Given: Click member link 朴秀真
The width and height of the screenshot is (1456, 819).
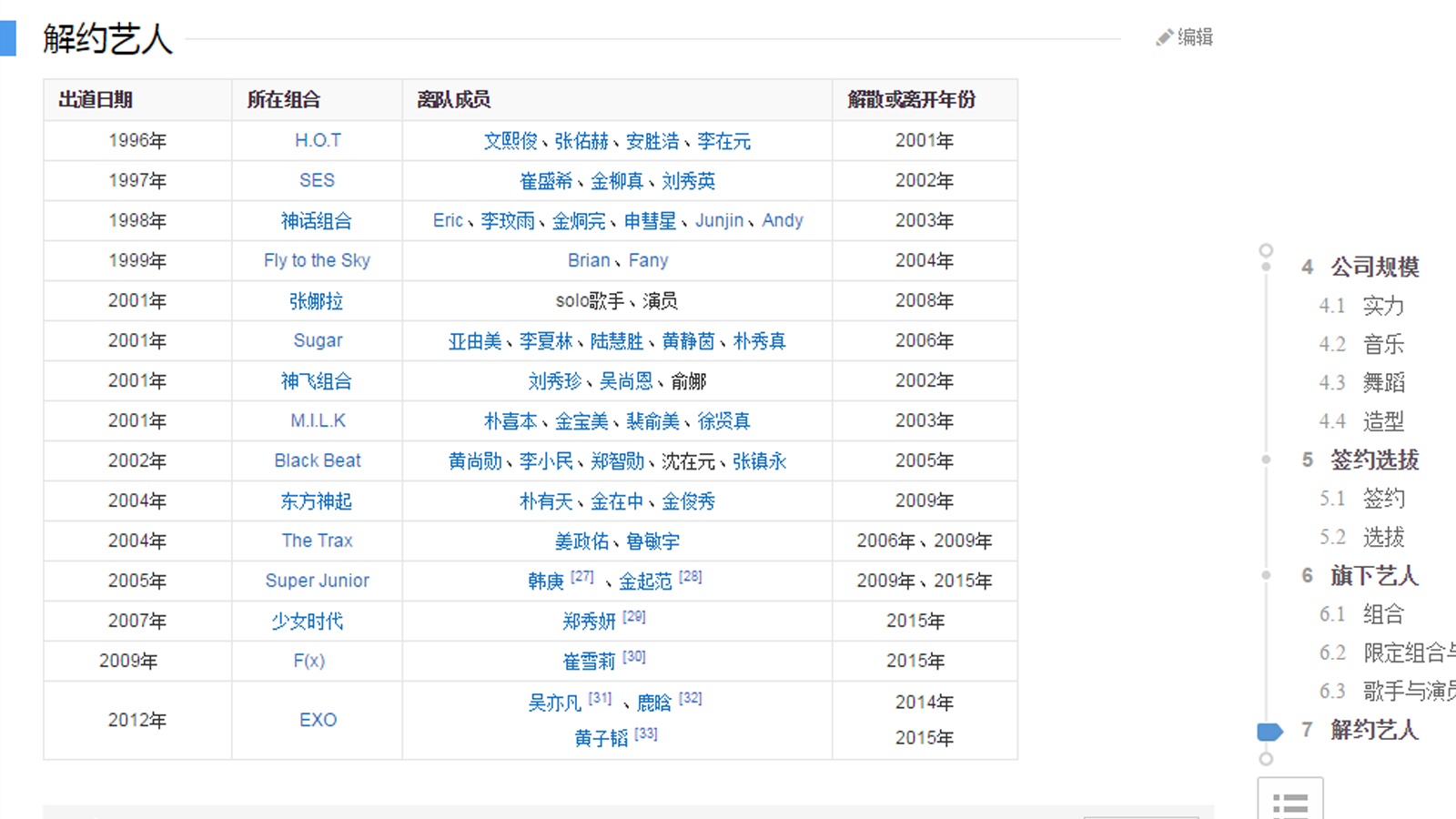Looking at the screenshot, I should (x=760, y=341).
